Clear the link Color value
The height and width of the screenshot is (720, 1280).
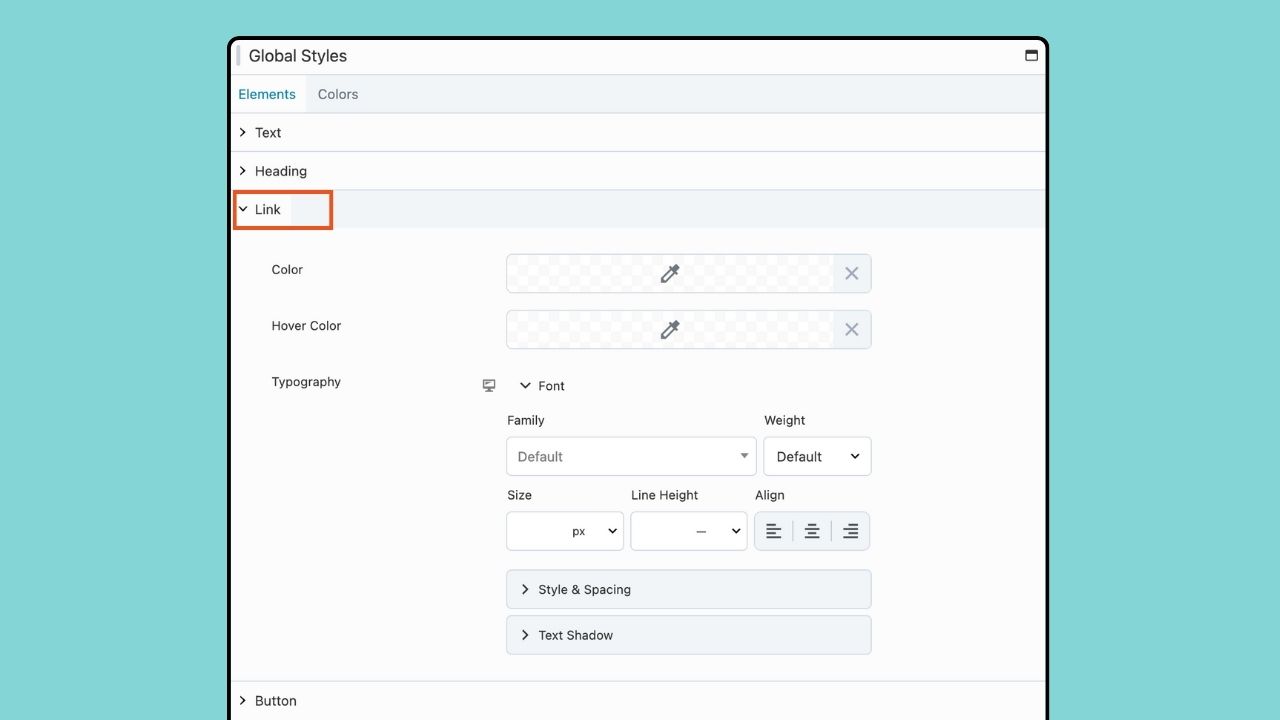pyautogui.click(x=851, y=273)
